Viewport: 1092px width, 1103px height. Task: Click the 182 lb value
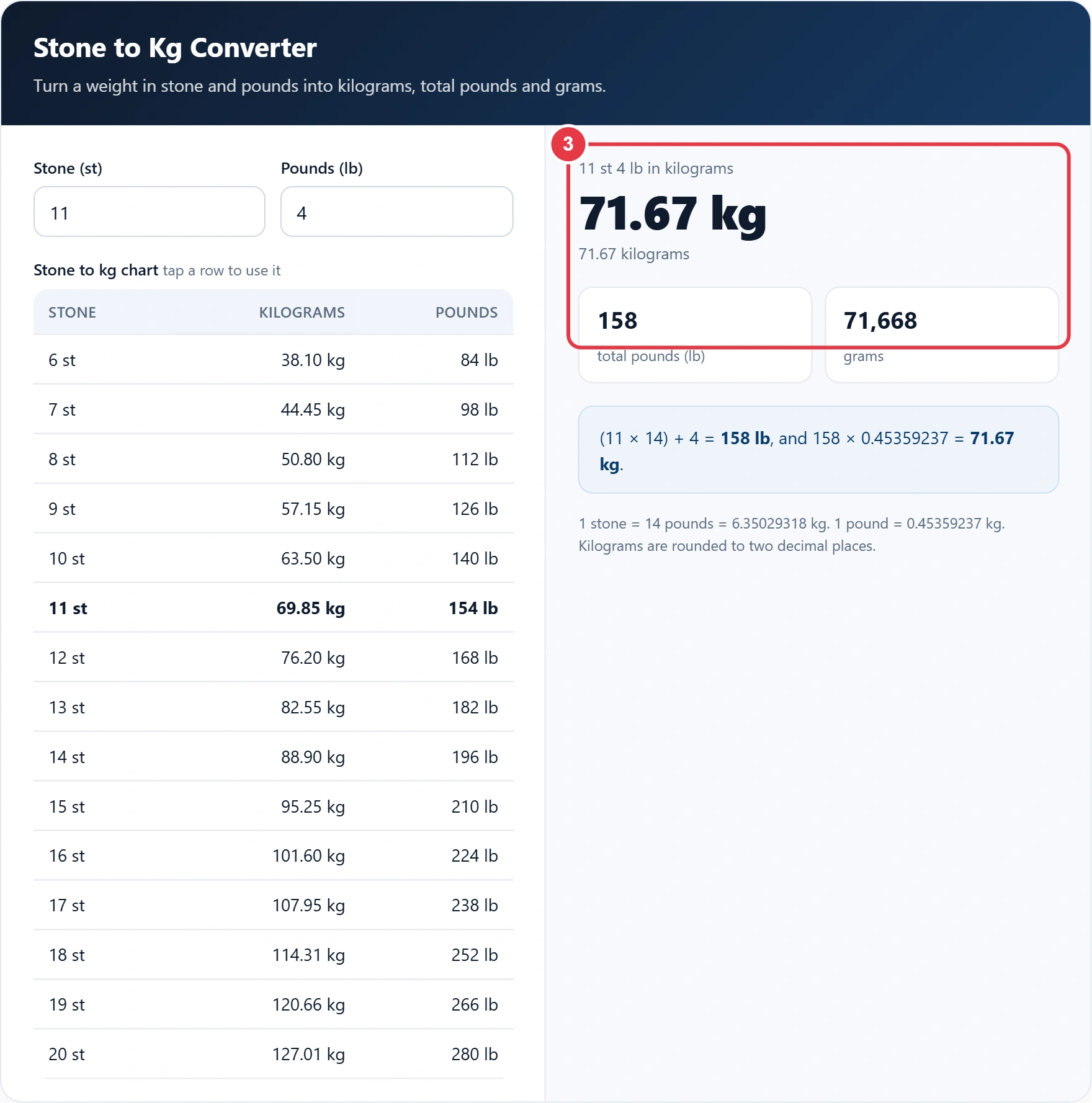click(x=475, y=707)
